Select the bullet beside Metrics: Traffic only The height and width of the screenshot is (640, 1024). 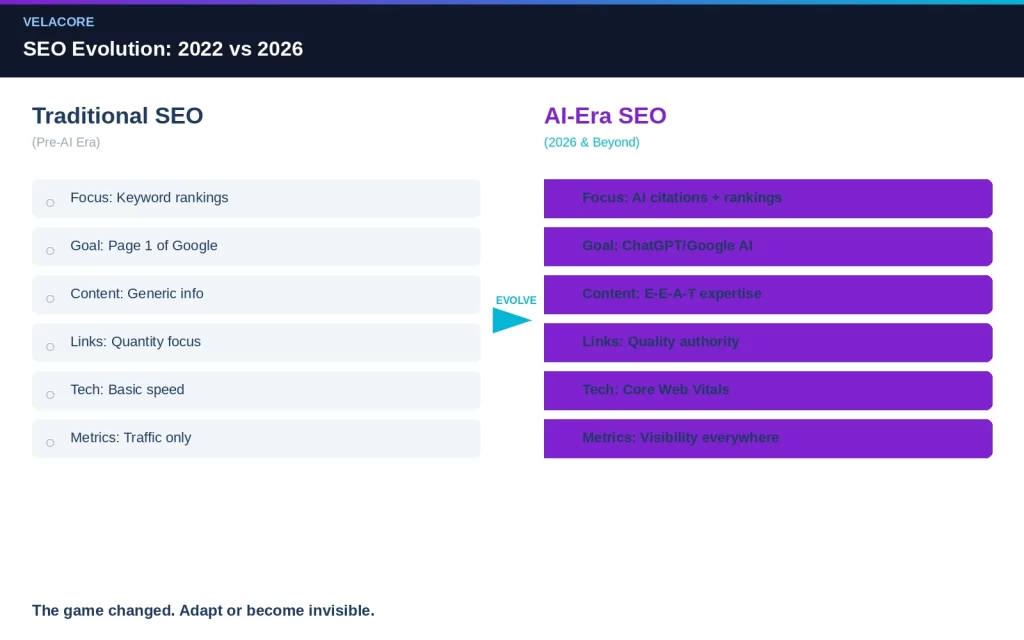tap(50, 443)
